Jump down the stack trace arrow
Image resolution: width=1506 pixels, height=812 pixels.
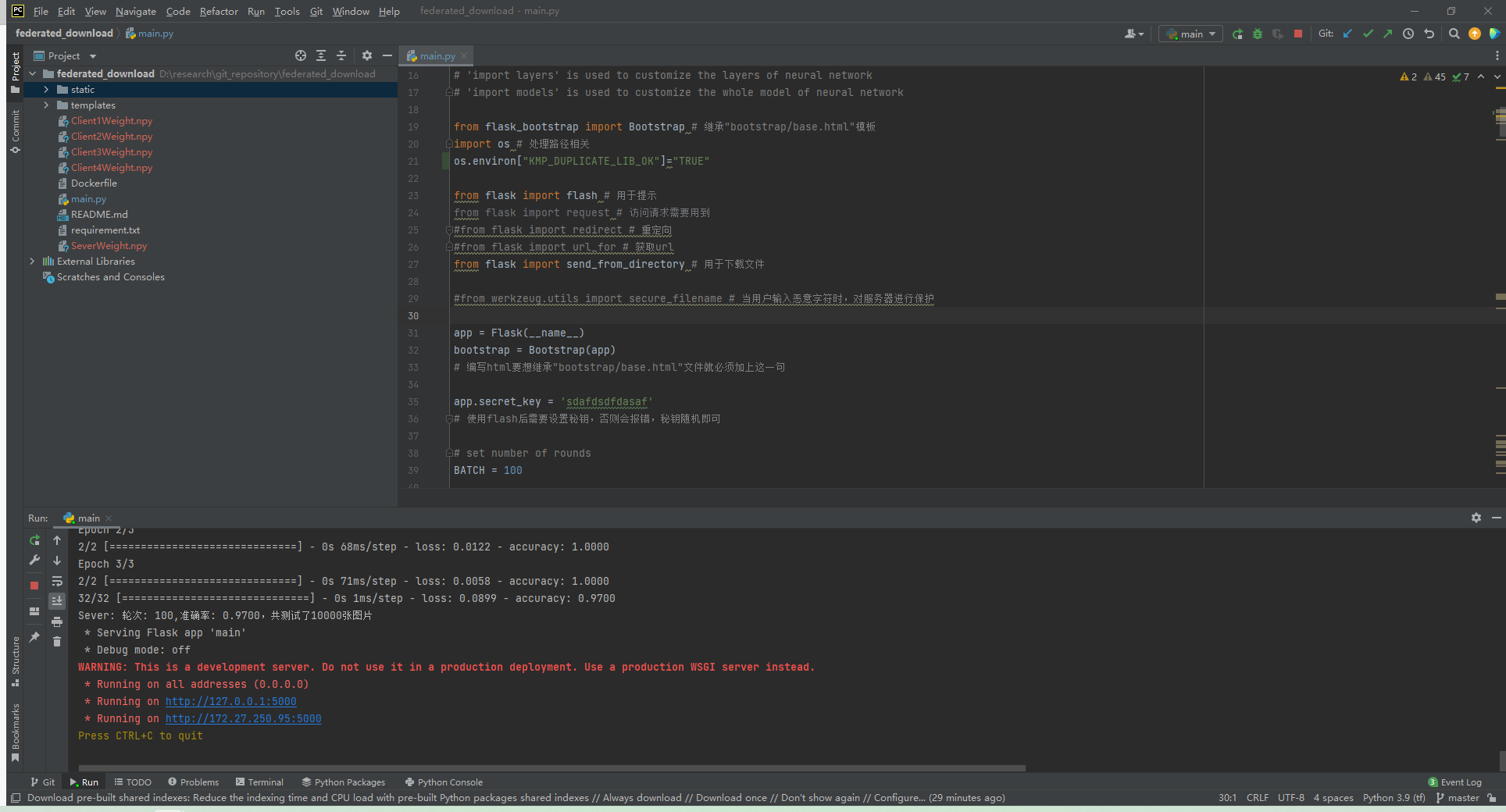tap(57, 561)
